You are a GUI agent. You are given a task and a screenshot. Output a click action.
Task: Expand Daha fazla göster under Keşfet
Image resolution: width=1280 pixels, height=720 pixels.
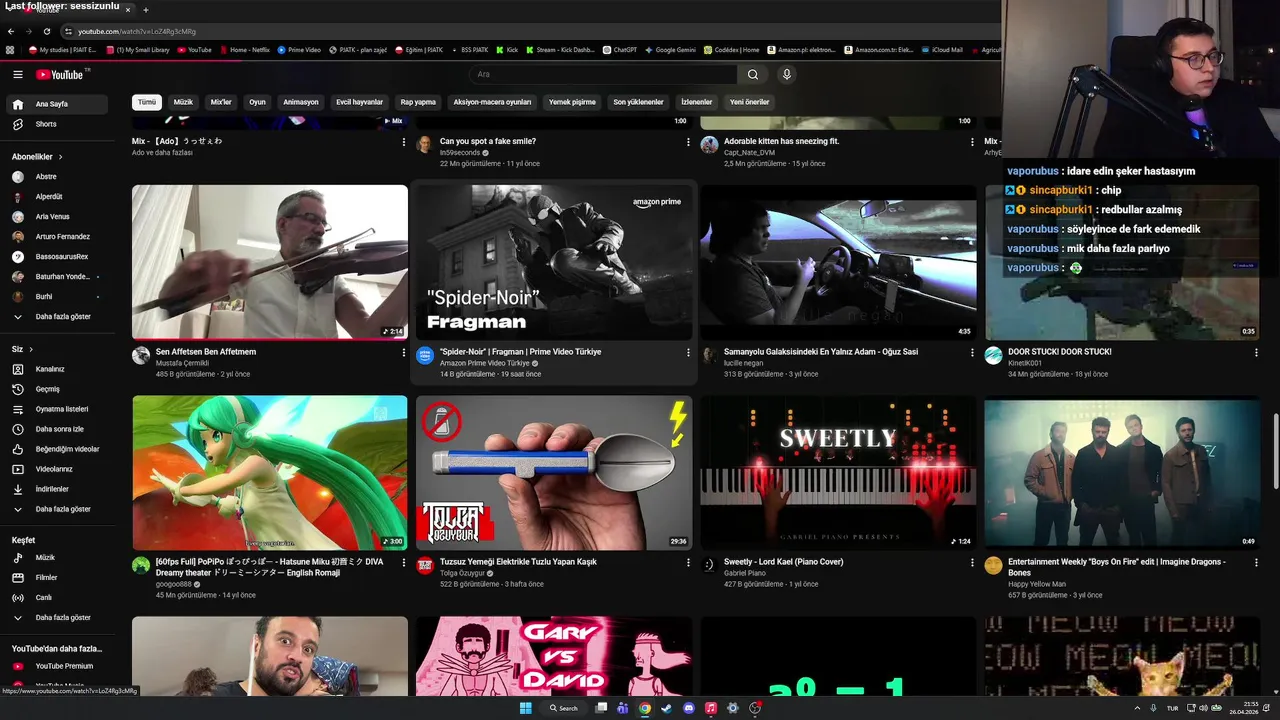pos(58,618)
